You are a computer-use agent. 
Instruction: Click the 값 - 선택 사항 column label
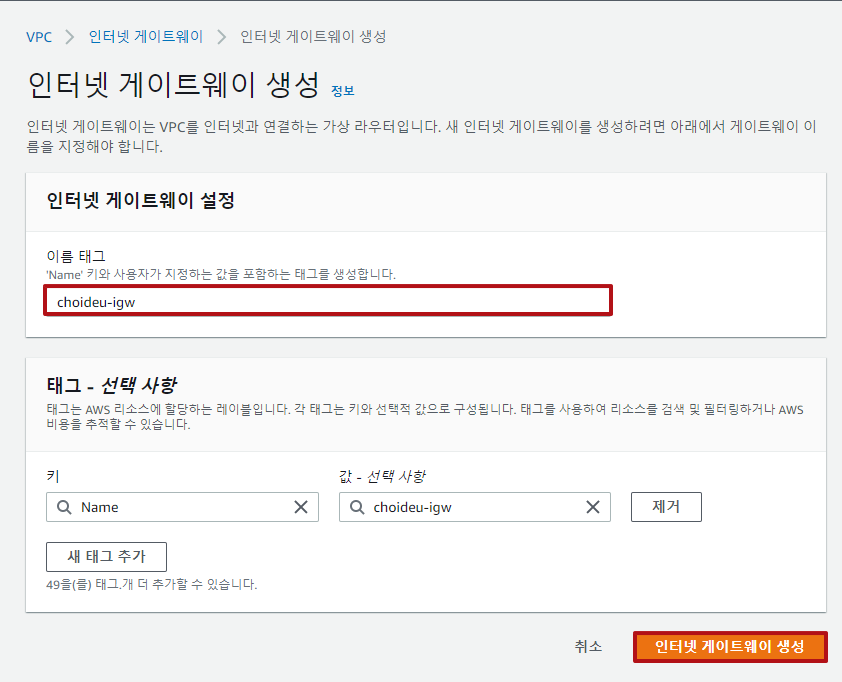coord(382,476)
